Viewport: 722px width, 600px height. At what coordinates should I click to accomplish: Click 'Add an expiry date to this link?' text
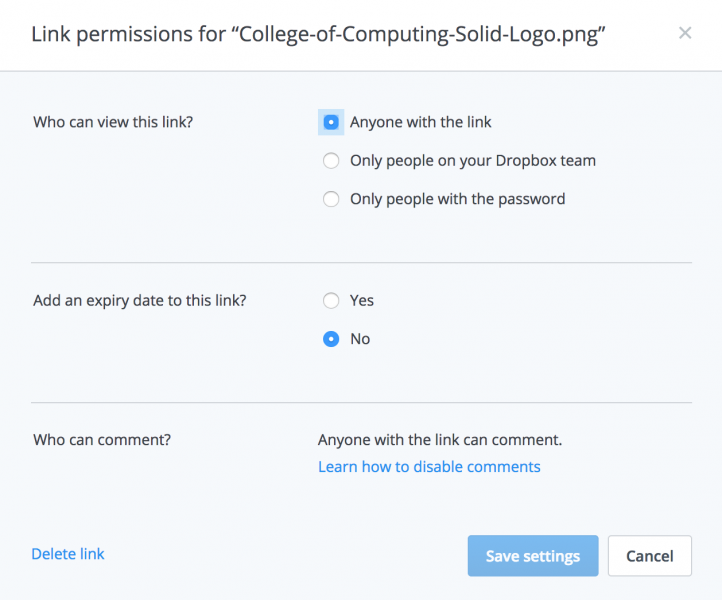tap(139, 300)
